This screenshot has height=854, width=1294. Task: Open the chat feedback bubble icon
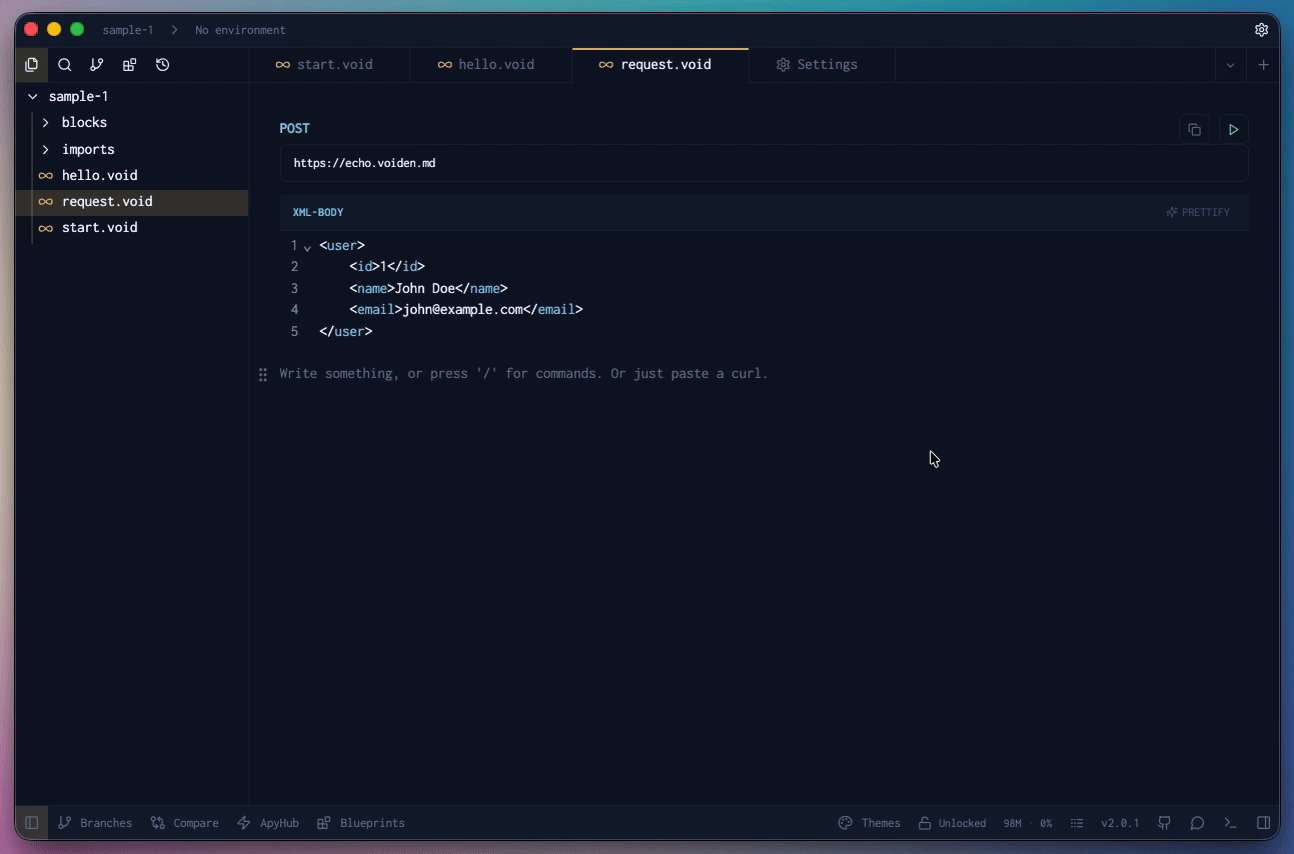click(x=1197, y=823)
